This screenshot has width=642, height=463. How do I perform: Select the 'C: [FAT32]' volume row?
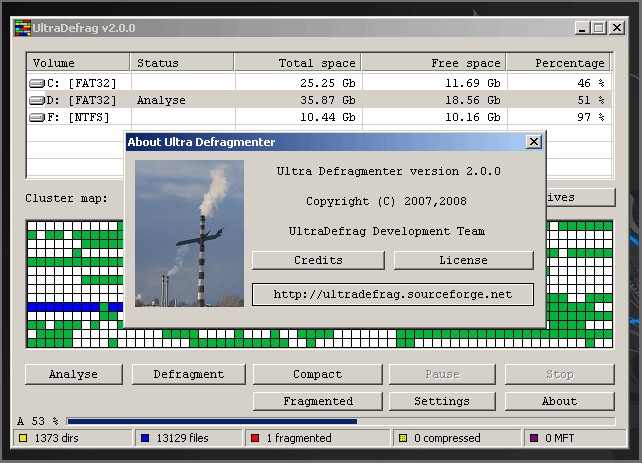point(319,84)
